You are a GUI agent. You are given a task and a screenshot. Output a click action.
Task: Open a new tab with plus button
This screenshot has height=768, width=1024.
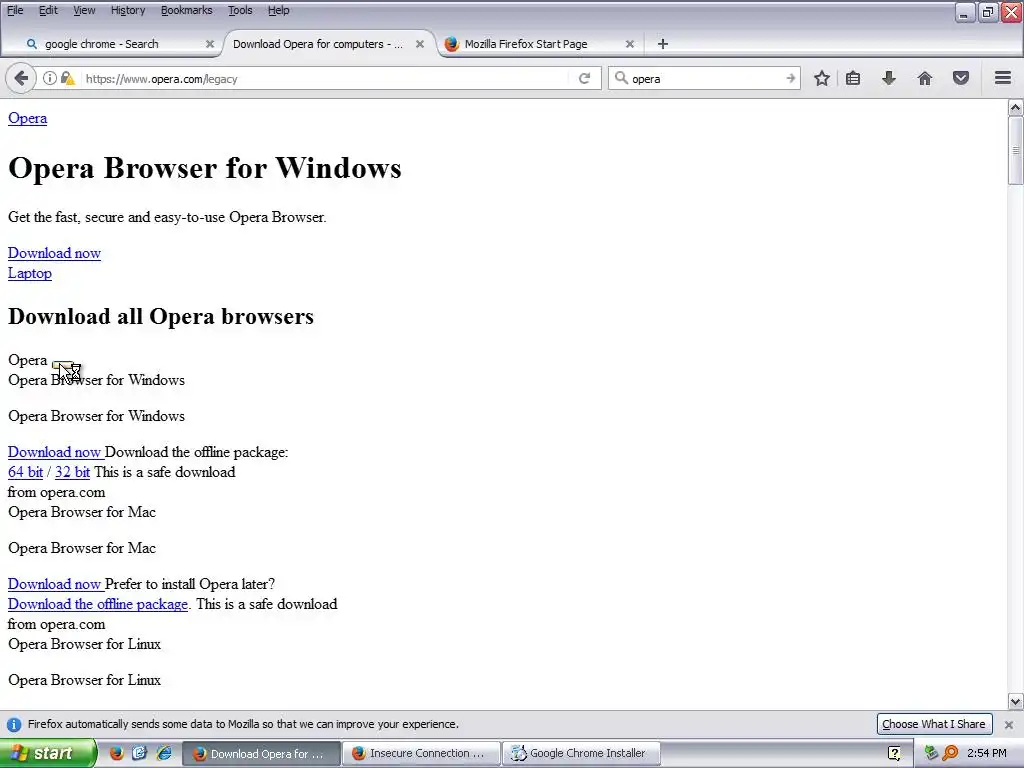[x=662, y=44]
